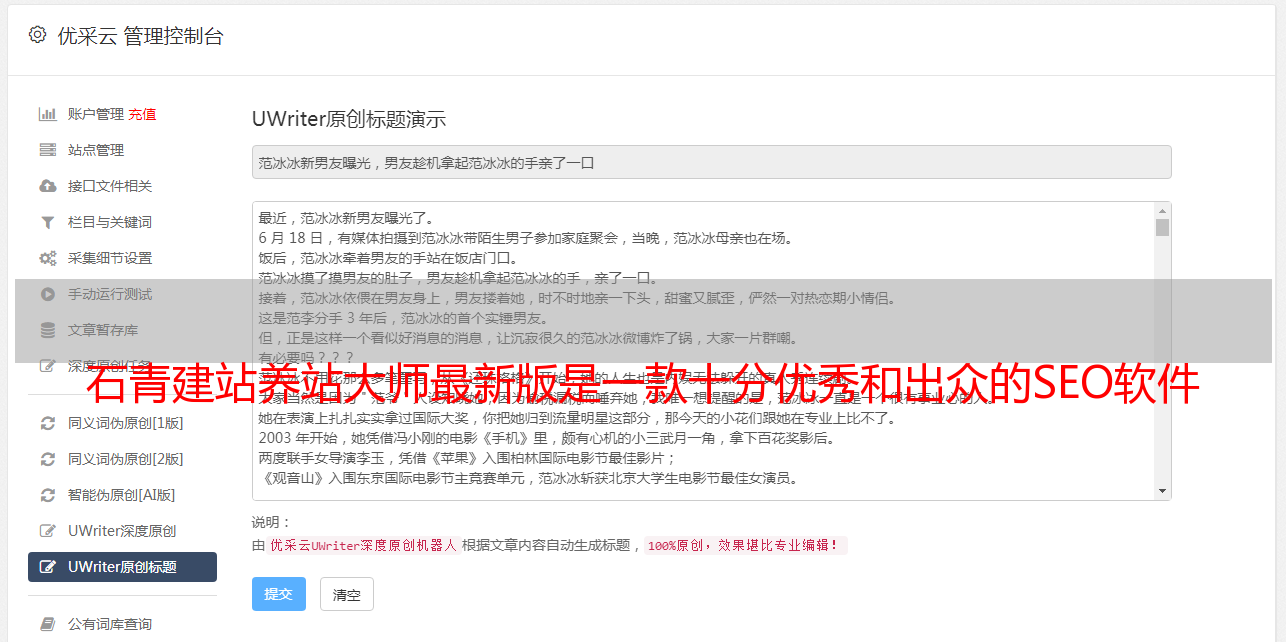Click the gear icon beside 优采云 管理控制台
Screen dimensions: 1286x642
click(37, 35)
